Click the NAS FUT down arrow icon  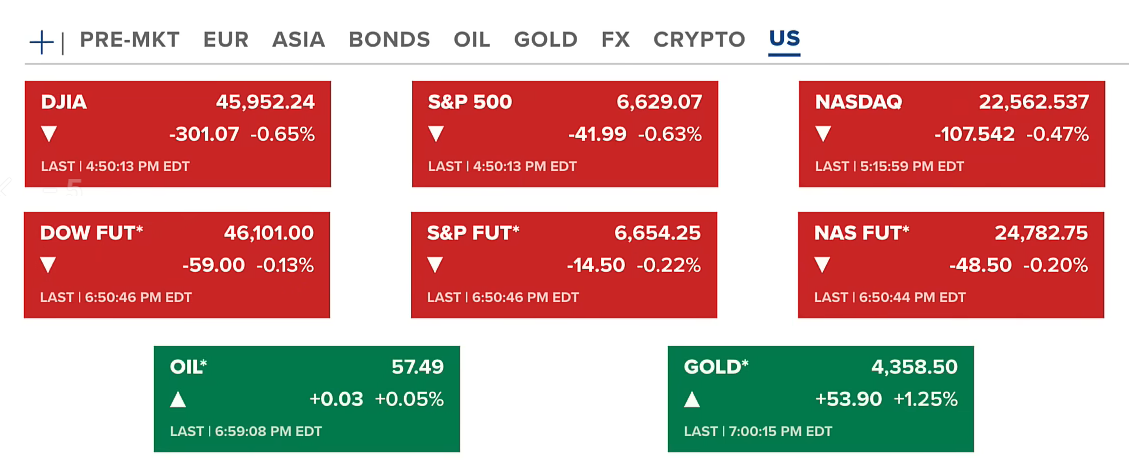point(823,265)
